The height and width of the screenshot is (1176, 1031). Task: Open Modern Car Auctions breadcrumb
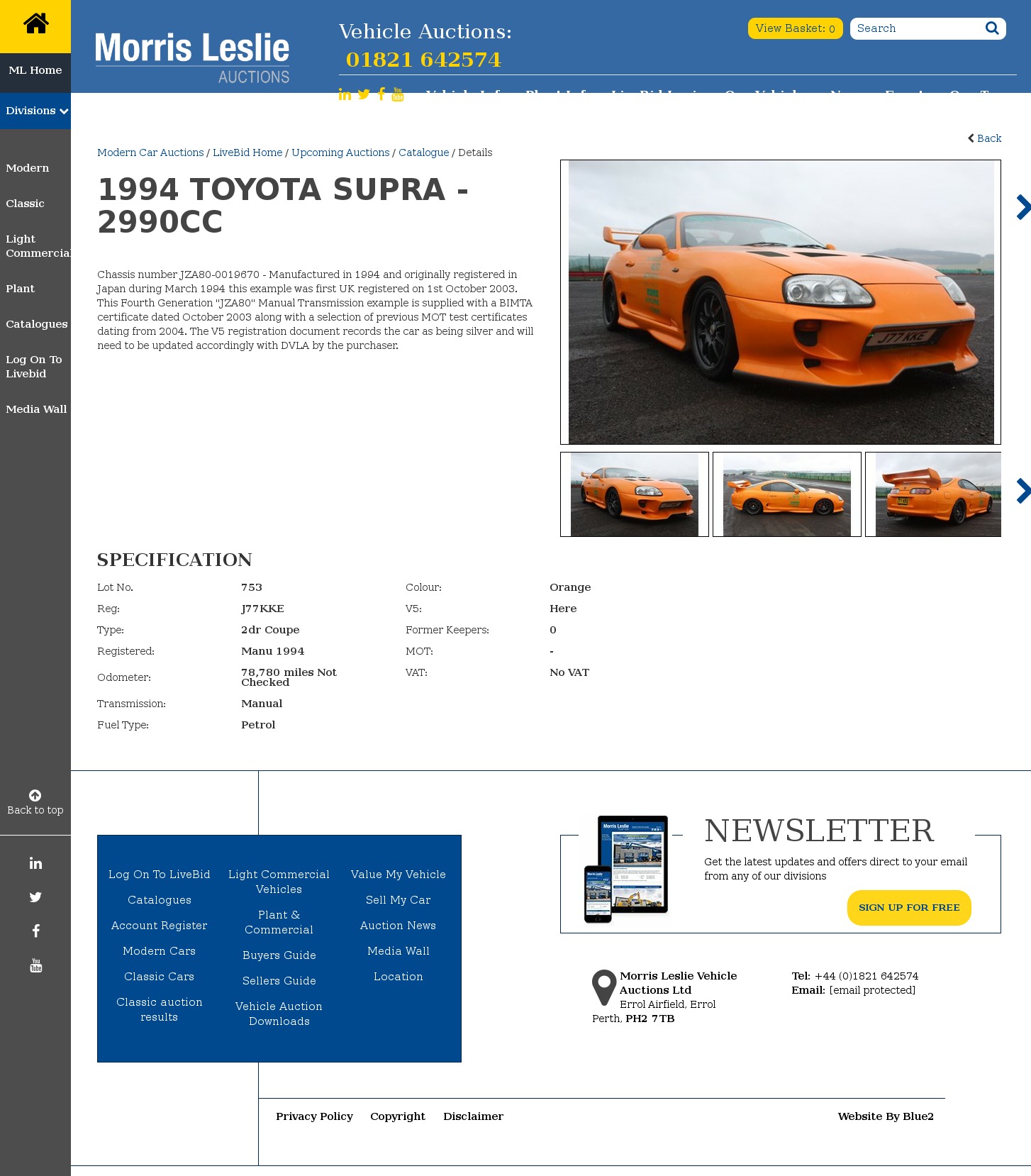point(150,152)
